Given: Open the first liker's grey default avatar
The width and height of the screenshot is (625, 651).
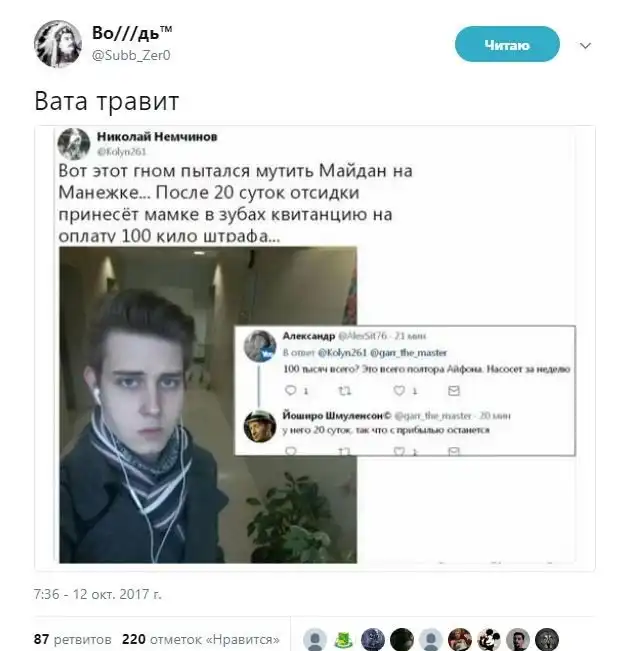Looking at the screenshot, I should coord(315,640).
